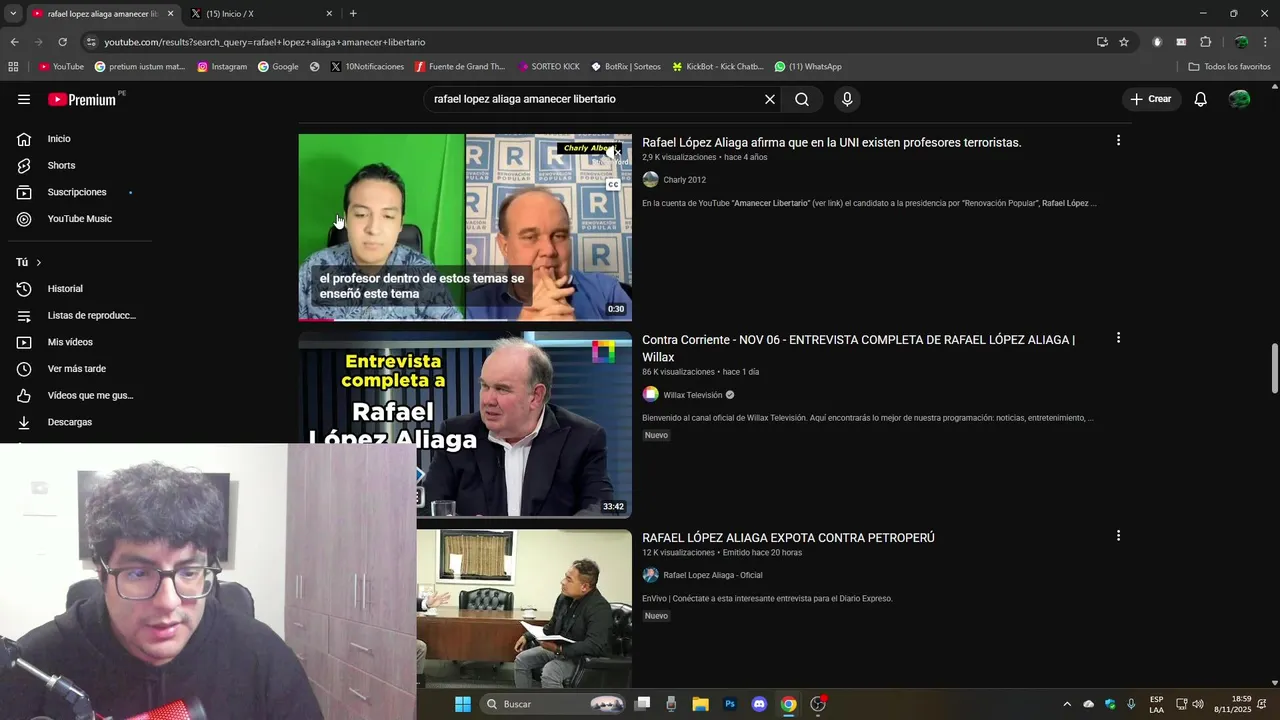Screen dimensions: 1280x720
Task: Open the YouTube bookmark
Action: (62, 67)
